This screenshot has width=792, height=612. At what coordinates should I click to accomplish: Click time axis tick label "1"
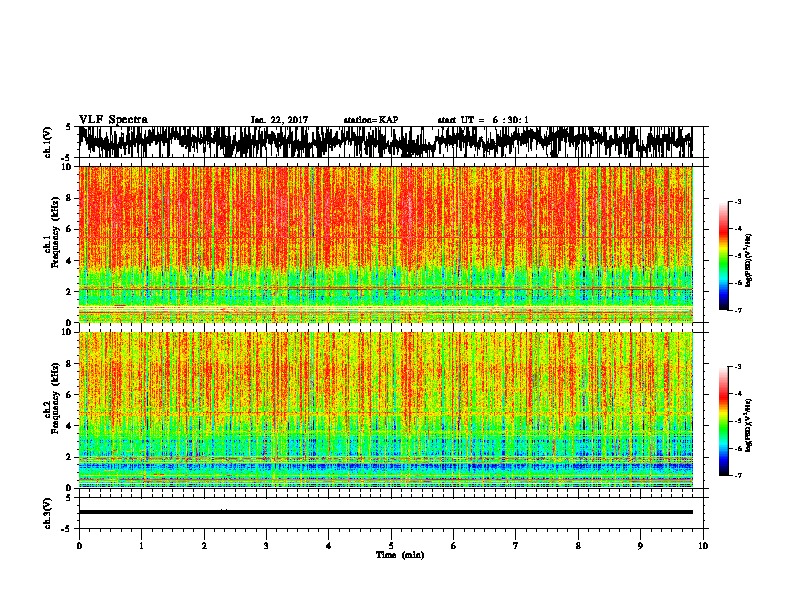141,546
